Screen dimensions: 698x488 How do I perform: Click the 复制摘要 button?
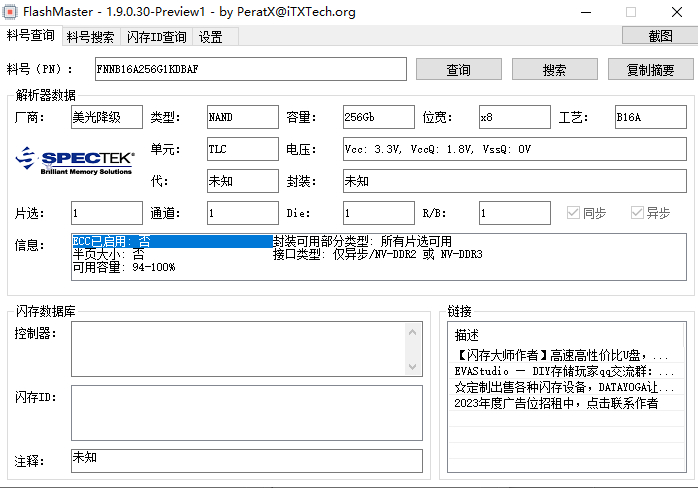[650, 70]
